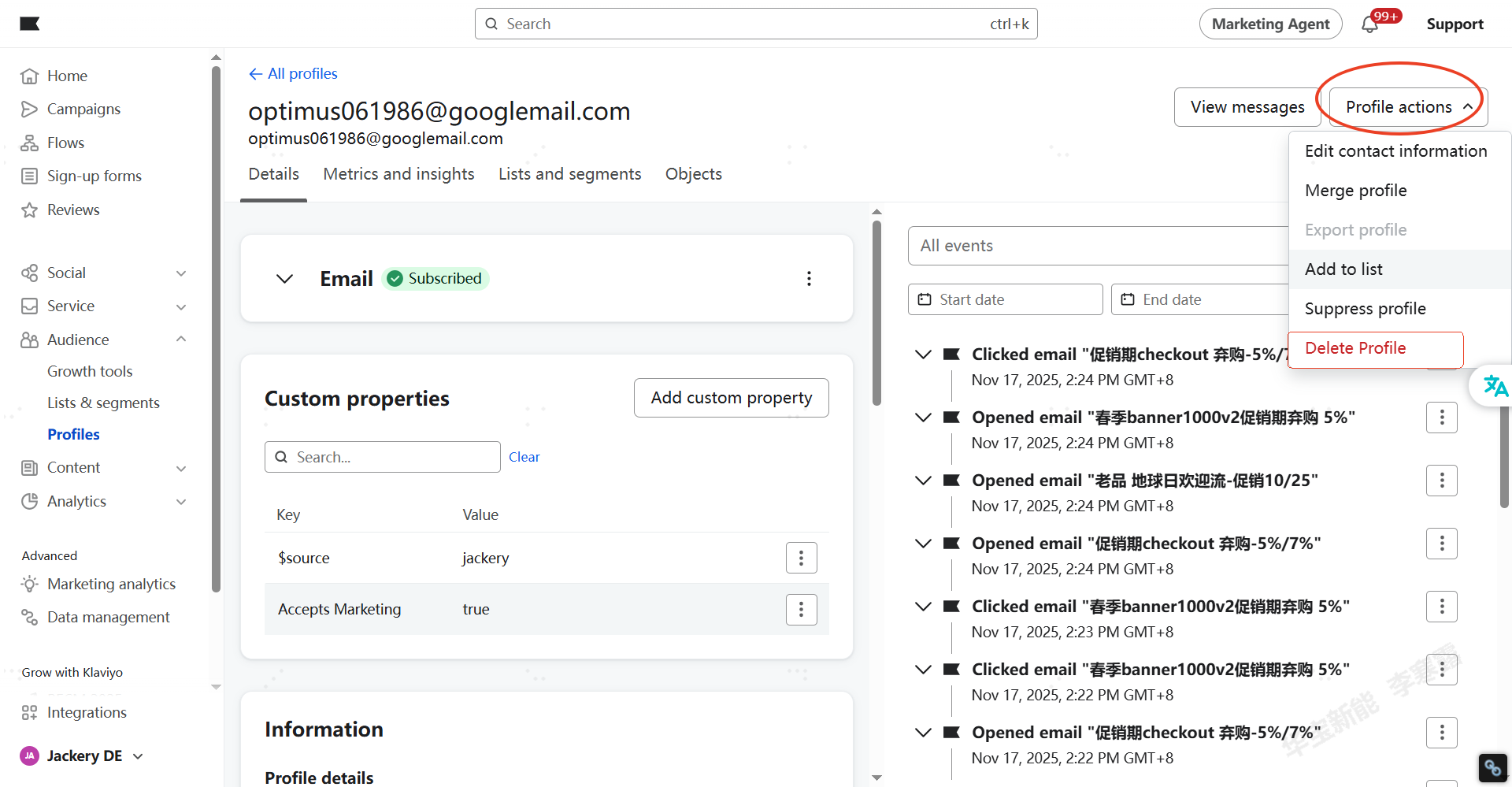Collapse the Email section chevron
This screenshot has width=1512, height=787.
pyautogui.click(x=285, y=278)
